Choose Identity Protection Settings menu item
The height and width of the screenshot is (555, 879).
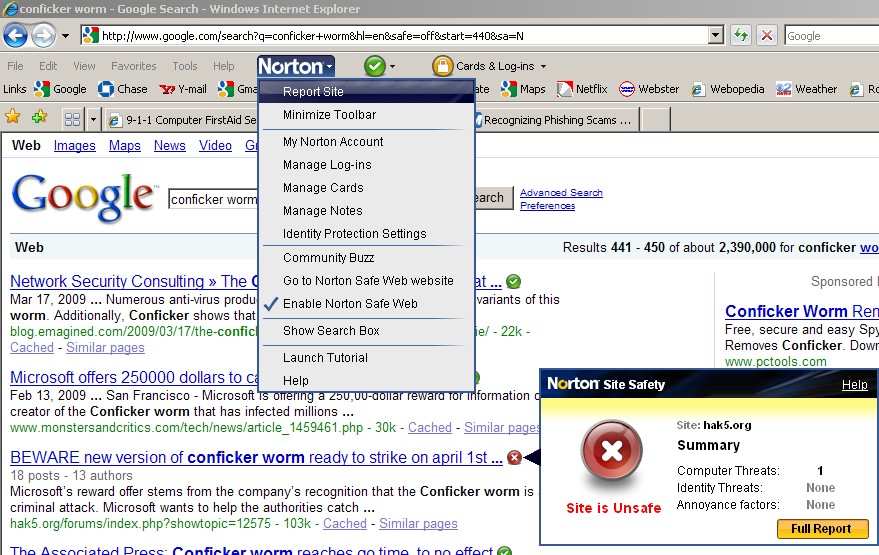(x=354, y=234)
